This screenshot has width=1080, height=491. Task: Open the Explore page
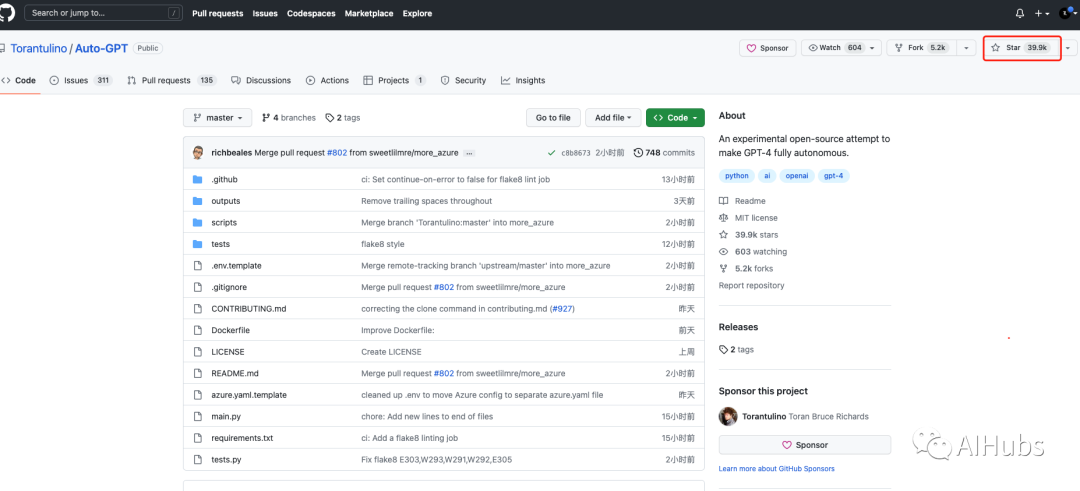417,13
